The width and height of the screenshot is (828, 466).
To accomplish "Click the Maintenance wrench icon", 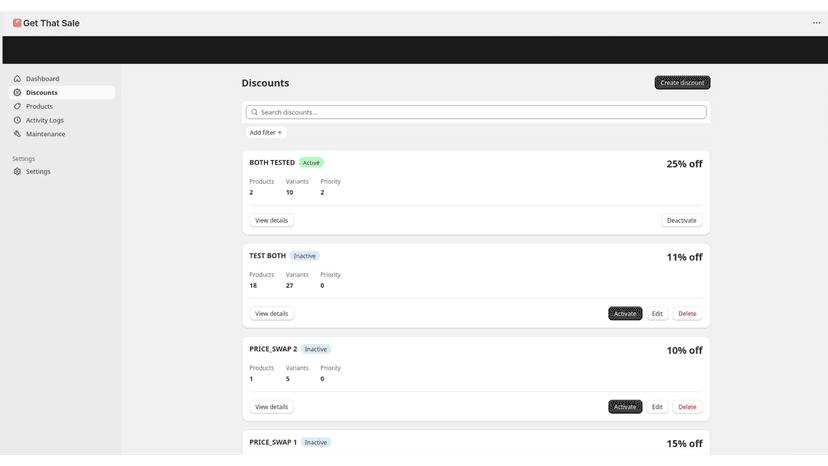I will (x=17, y=134).
